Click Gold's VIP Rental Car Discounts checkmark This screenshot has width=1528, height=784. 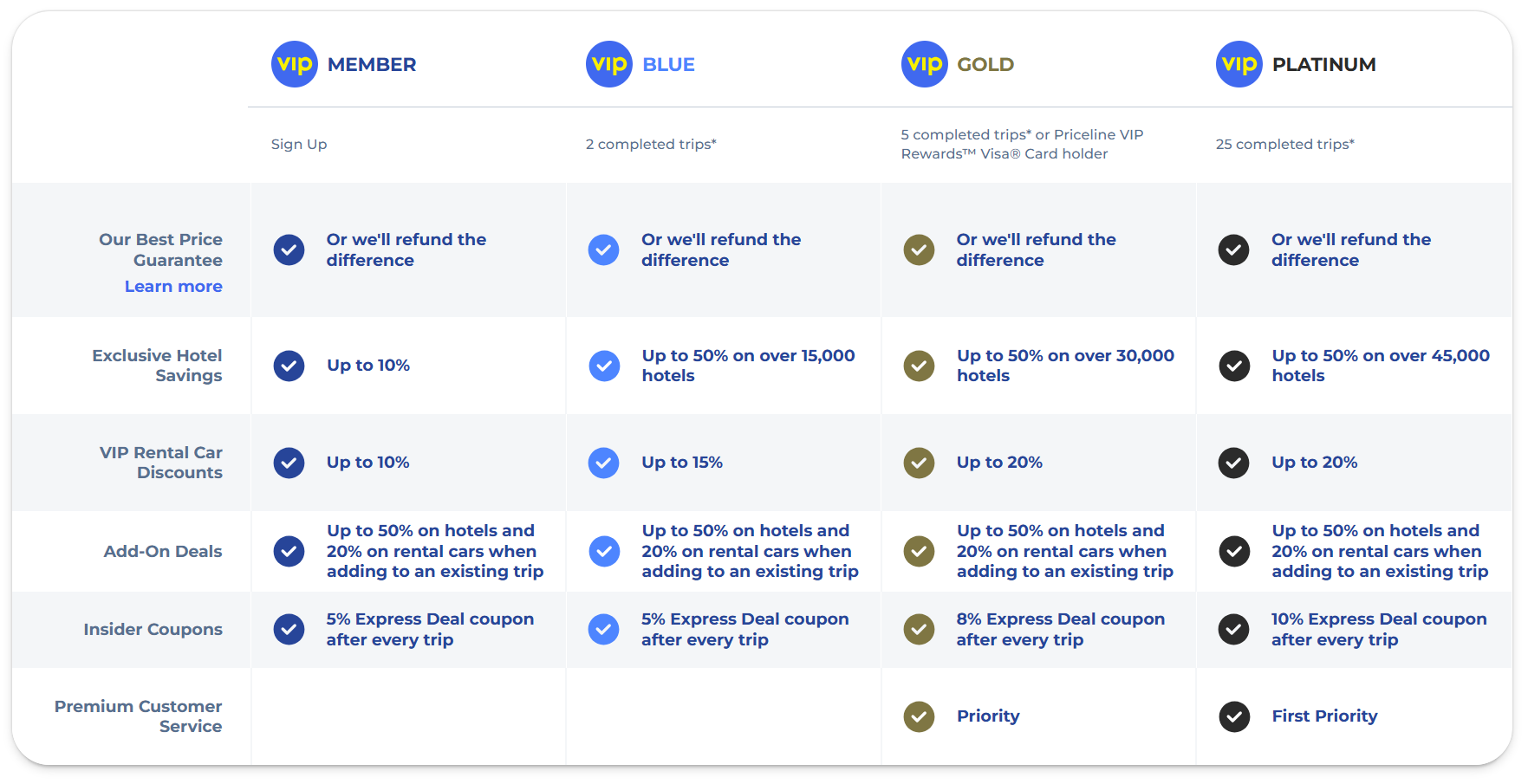tap(919, 463)
